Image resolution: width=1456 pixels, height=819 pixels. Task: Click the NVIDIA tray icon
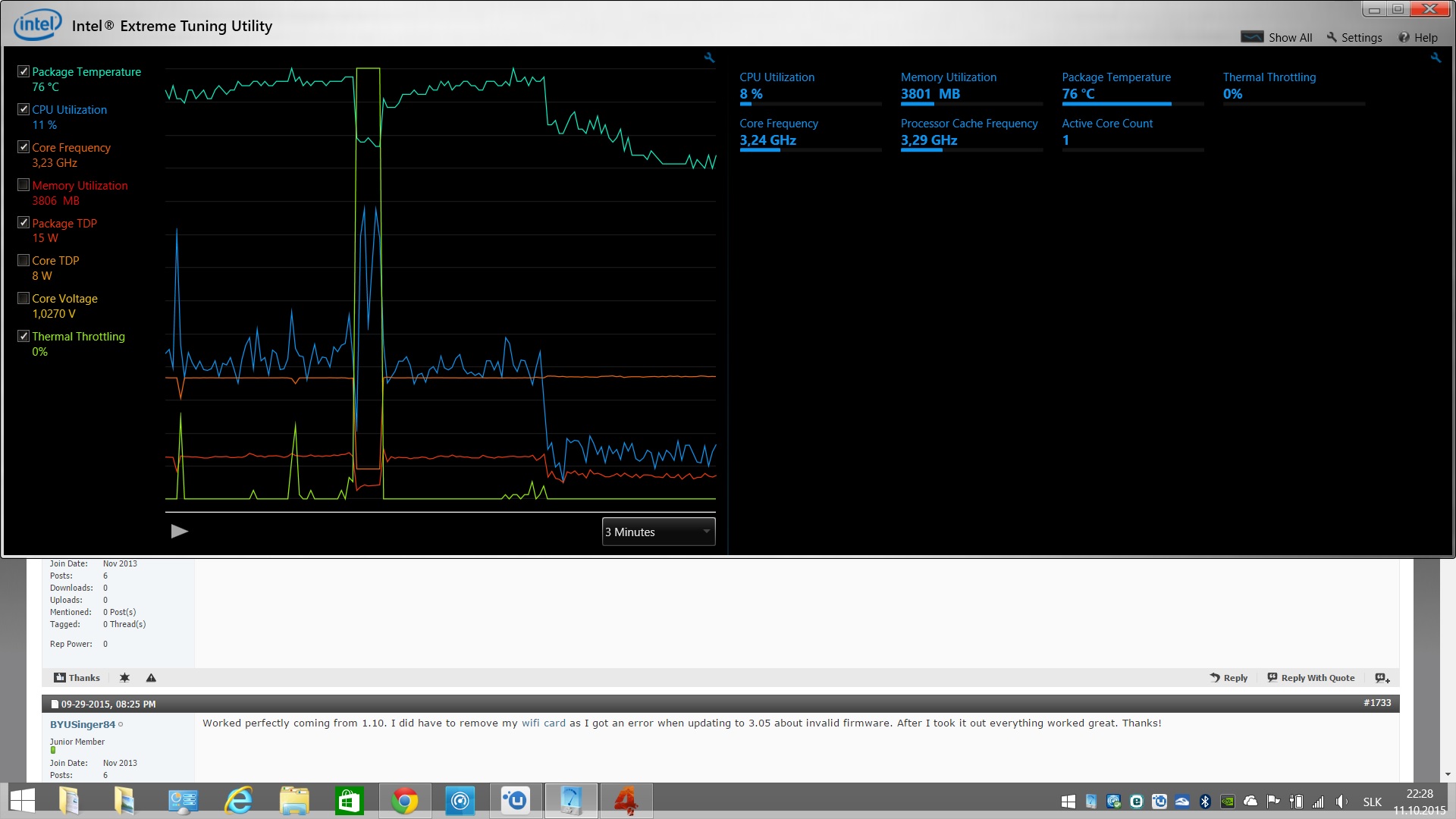click(1228, 802)
